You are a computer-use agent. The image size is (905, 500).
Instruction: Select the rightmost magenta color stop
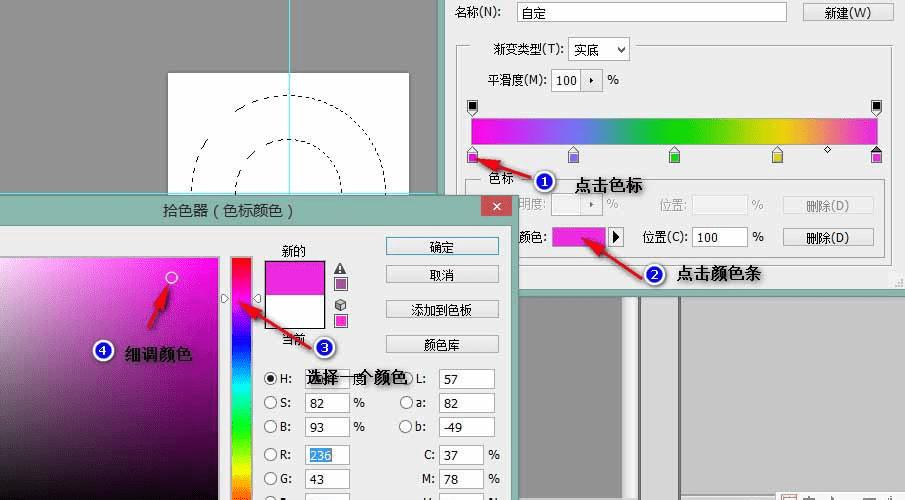[x=876, y=155]
